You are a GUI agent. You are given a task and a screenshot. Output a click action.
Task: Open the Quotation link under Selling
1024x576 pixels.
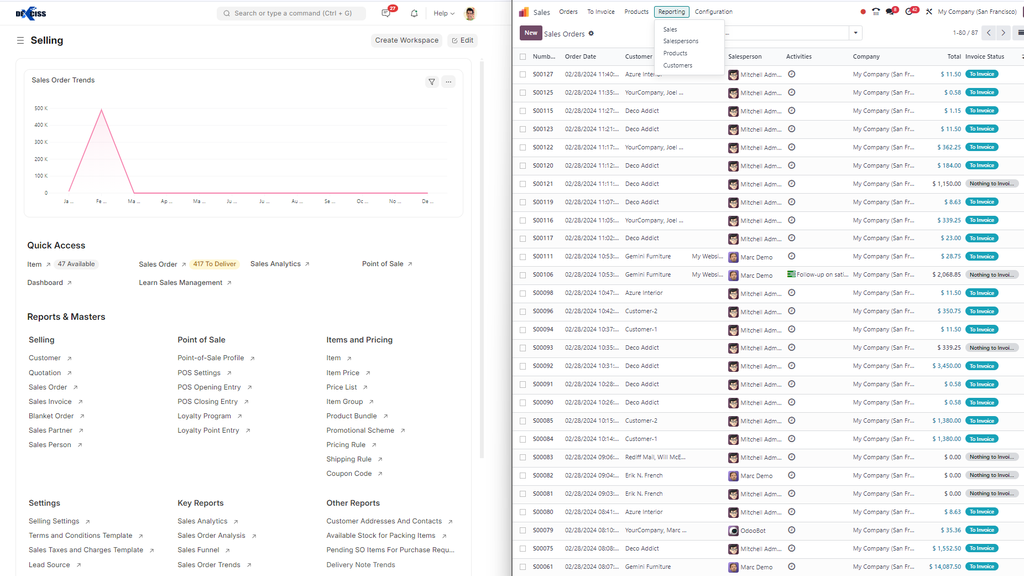tap(44, 373)
